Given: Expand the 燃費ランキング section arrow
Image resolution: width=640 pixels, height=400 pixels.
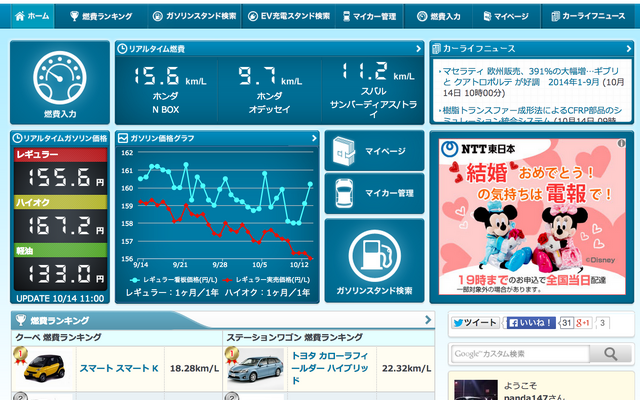Looking at the screenshot, I should pyautogui.click(x=428, y=320).
